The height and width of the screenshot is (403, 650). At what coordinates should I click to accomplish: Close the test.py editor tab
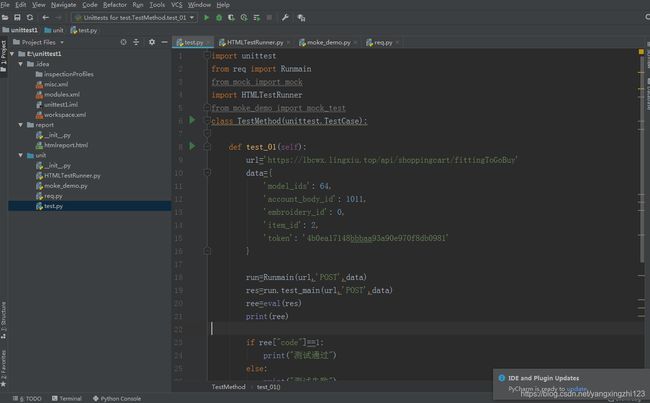(x=207, y=42)
